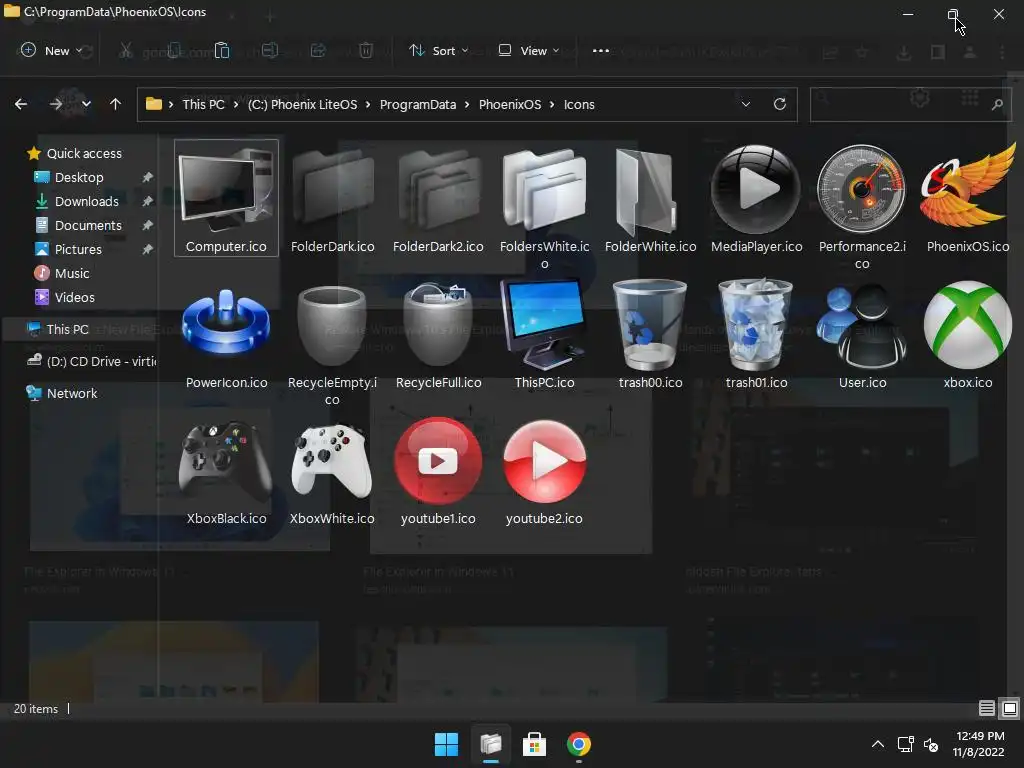Open the Windows Start menu
The height and width of the screenshot is (768, 1024).
tap(447, 744)
